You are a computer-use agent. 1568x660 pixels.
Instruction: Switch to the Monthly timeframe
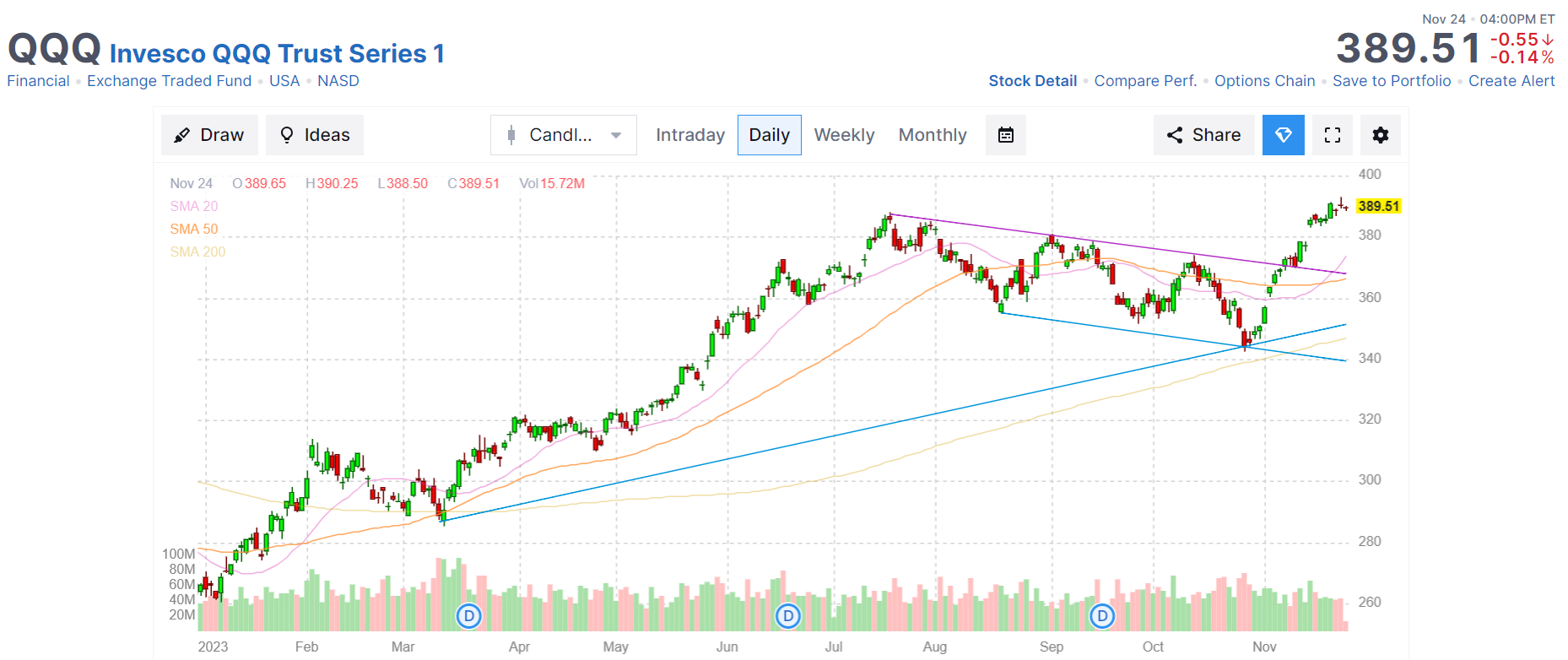click(x=933, y=135)
